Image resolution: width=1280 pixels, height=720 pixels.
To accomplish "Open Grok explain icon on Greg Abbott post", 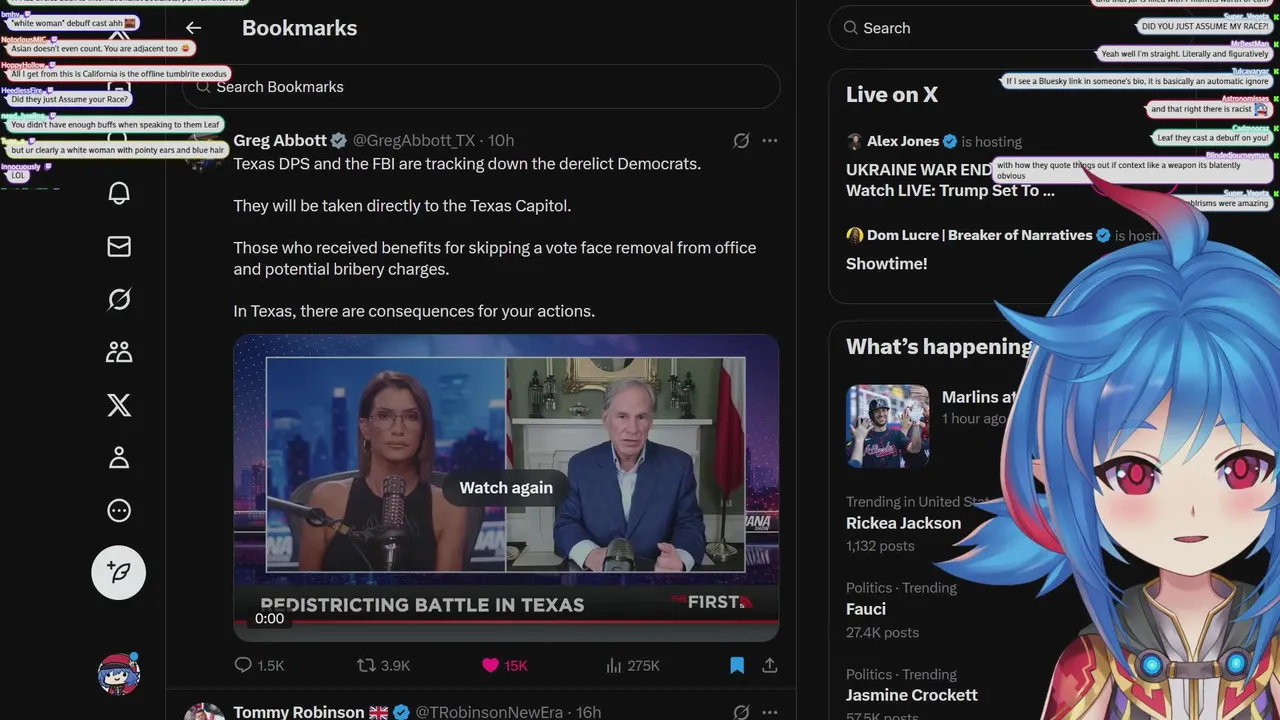I will tap(741, 141).
